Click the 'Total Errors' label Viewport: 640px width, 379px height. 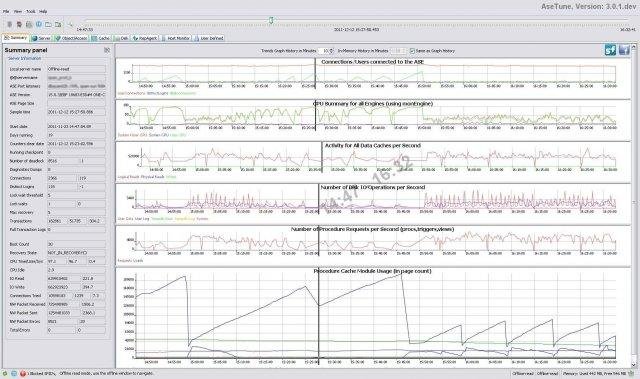20,330
